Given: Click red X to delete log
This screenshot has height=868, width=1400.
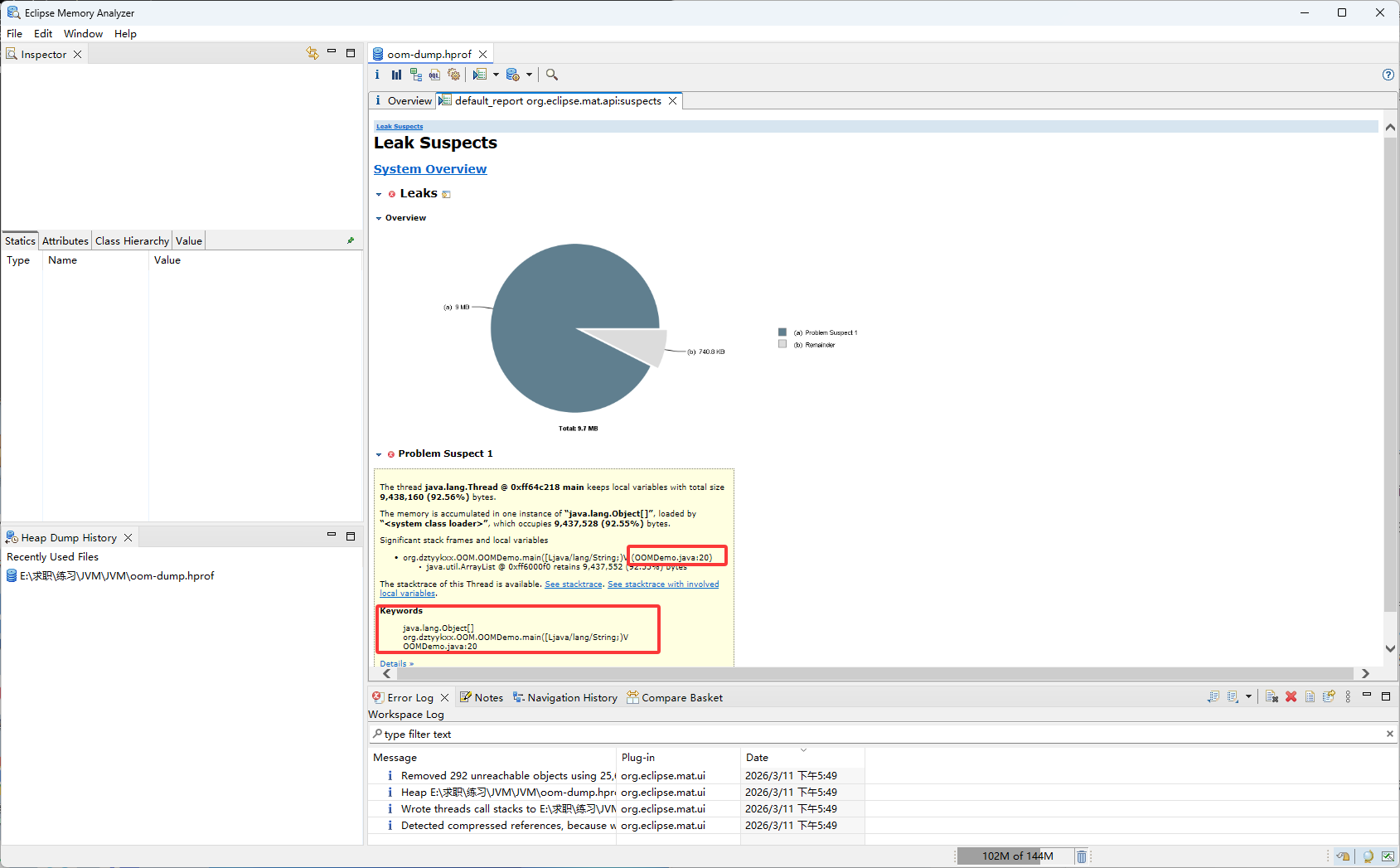Looking at the screenshot, I should click(x=1291, y=697).
